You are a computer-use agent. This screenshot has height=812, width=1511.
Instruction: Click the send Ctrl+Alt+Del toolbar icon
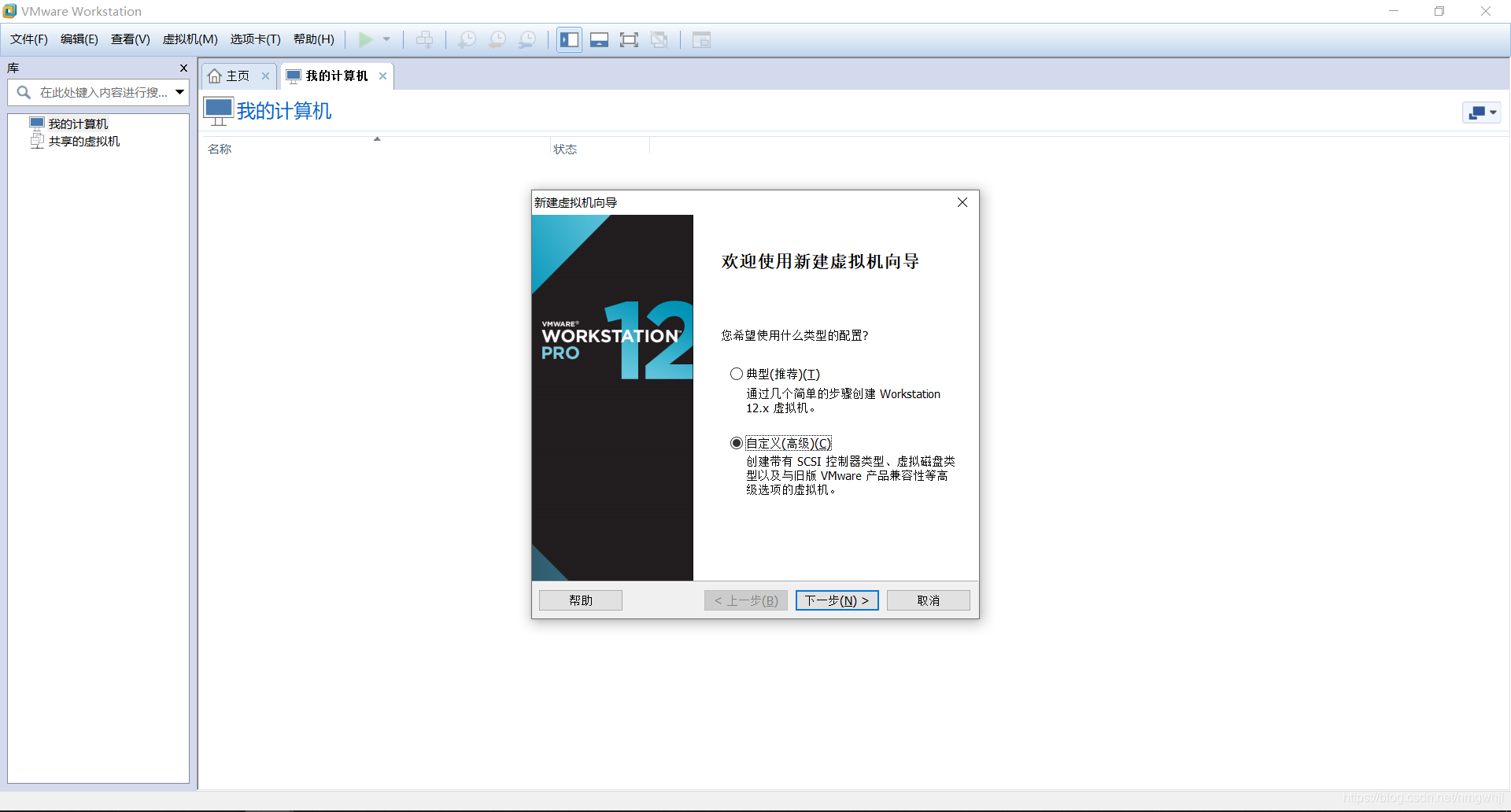[424, 39]
